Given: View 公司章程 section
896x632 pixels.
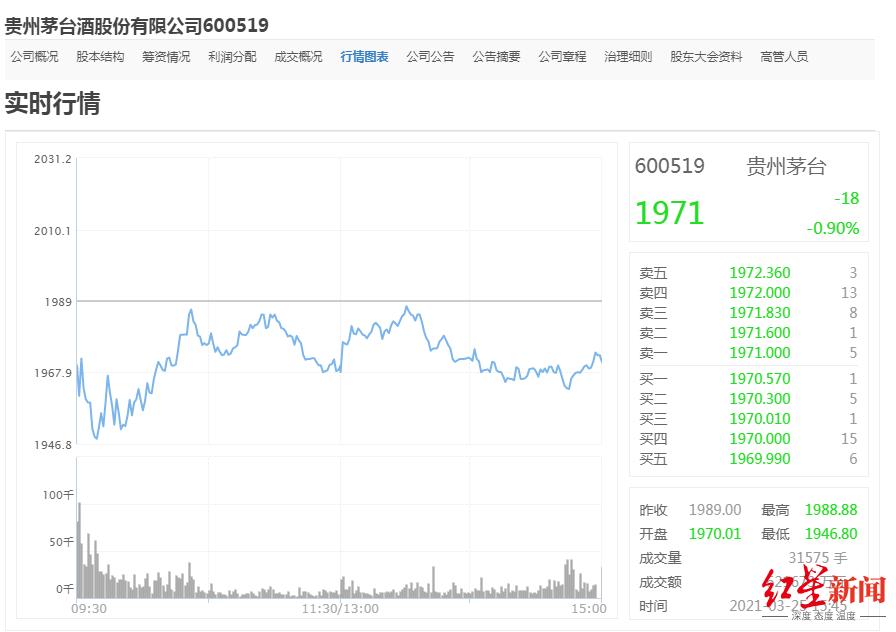Looking at the screenshot, I should (562, 57).
